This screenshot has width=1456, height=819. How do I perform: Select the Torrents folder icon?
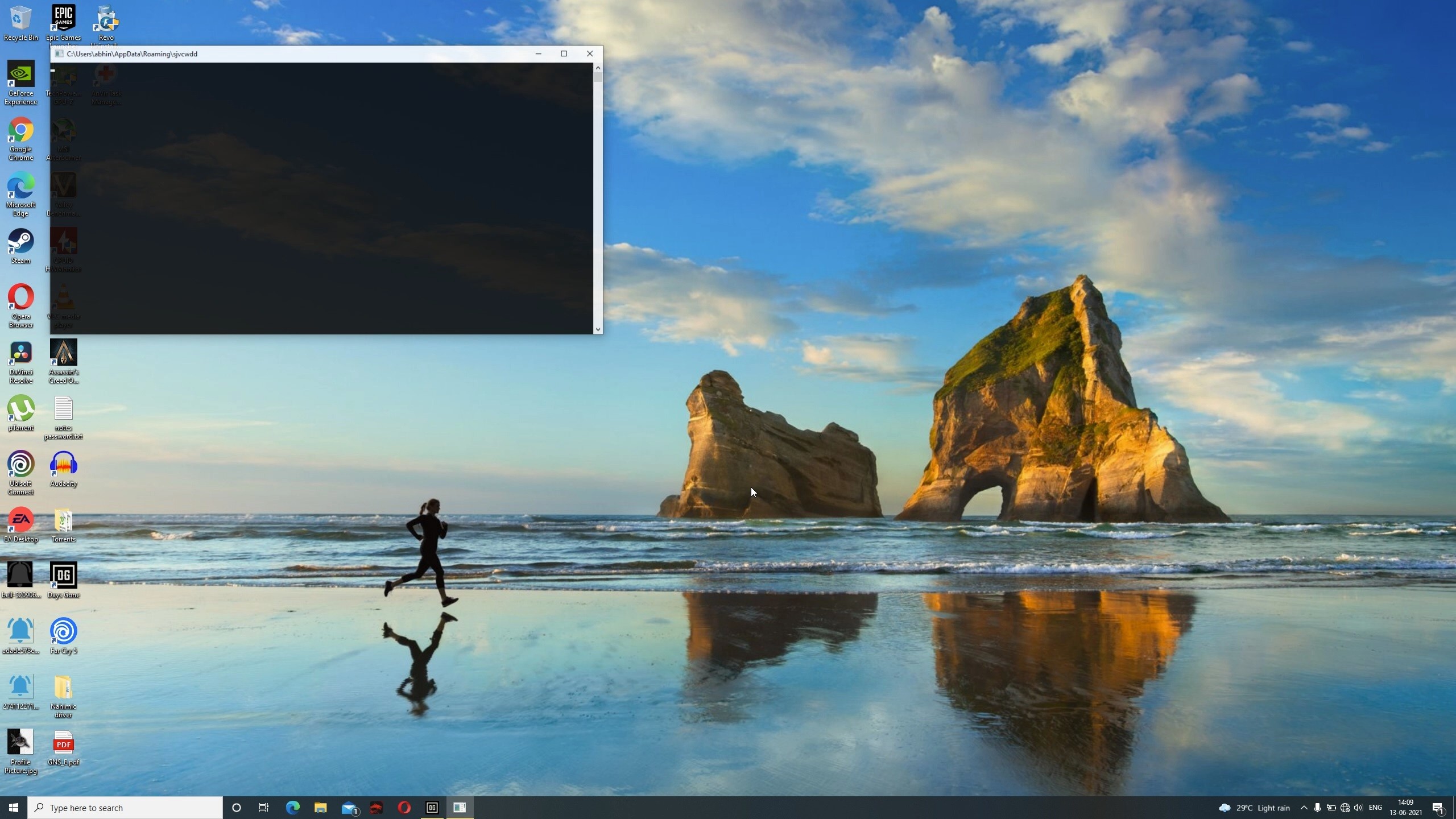point(63,525)
